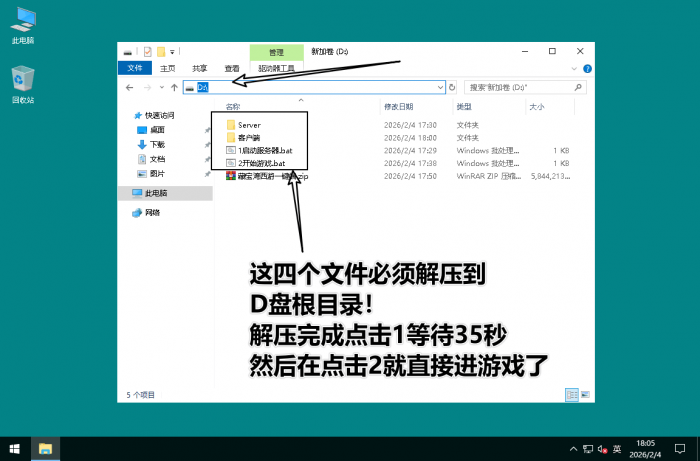Select the 1启动服务器.bat file
This screenshot has height=461, width=700.
(259, 150)
